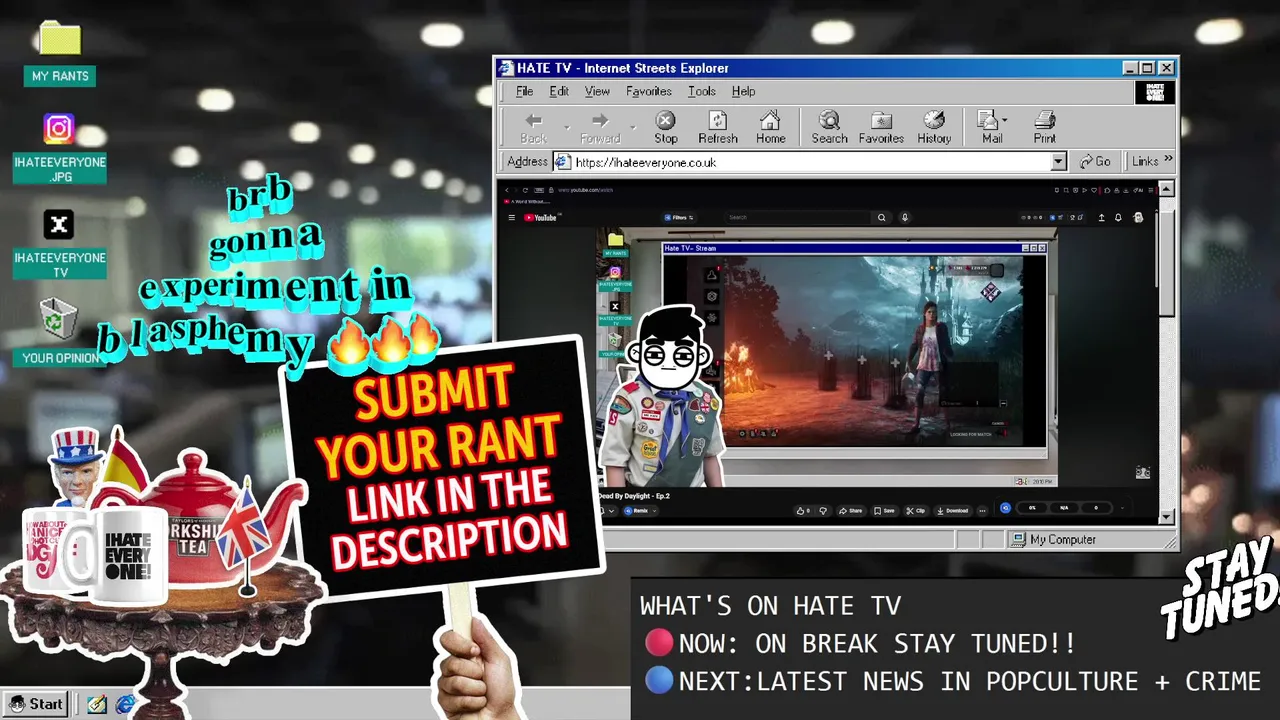Click the YouTube Share button
Image resolution: width=1280 pixels, height=720 pixels.
(850, 510)
